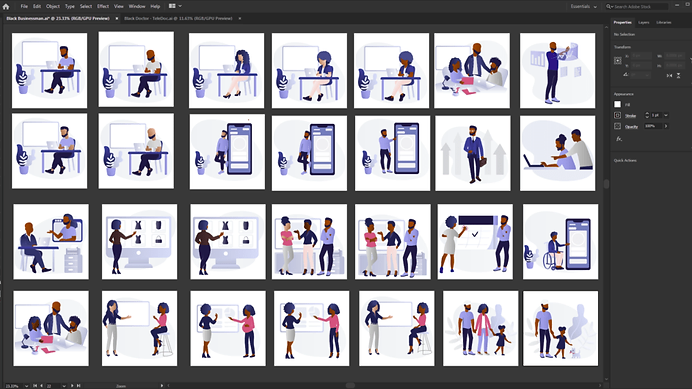Click the artboard number field in status bar
692x389 pixels.
pos(53,386)
